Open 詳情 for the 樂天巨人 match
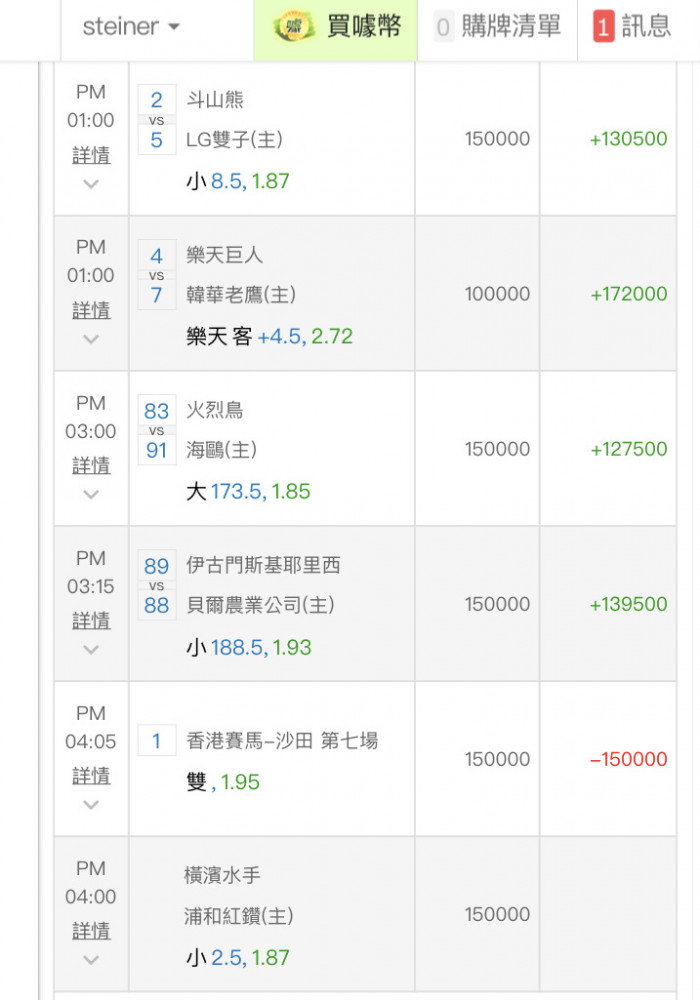The image size is (700, 1000). point(91,310)
